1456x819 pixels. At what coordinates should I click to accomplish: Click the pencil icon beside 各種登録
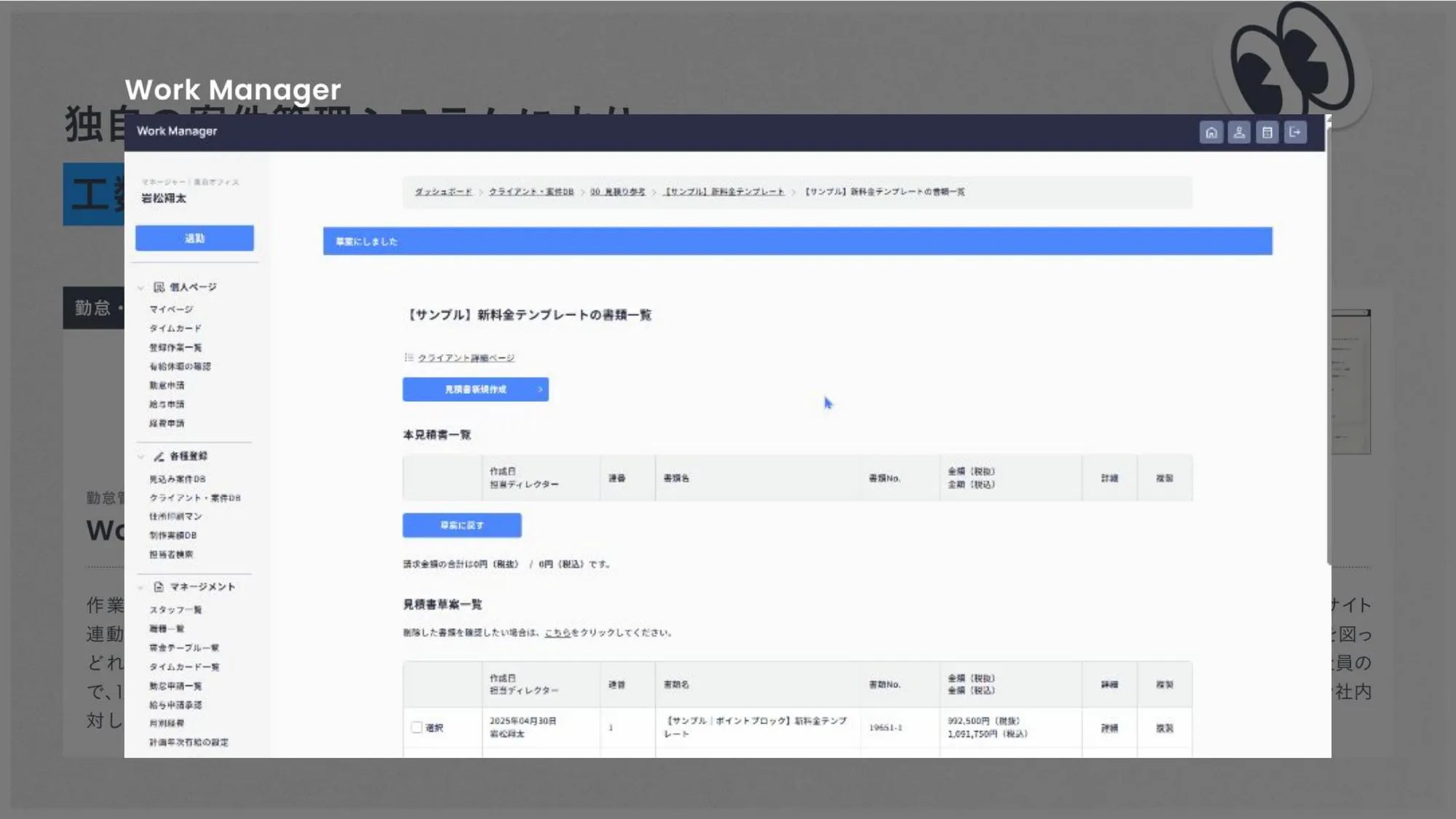[x=159, y=456]
